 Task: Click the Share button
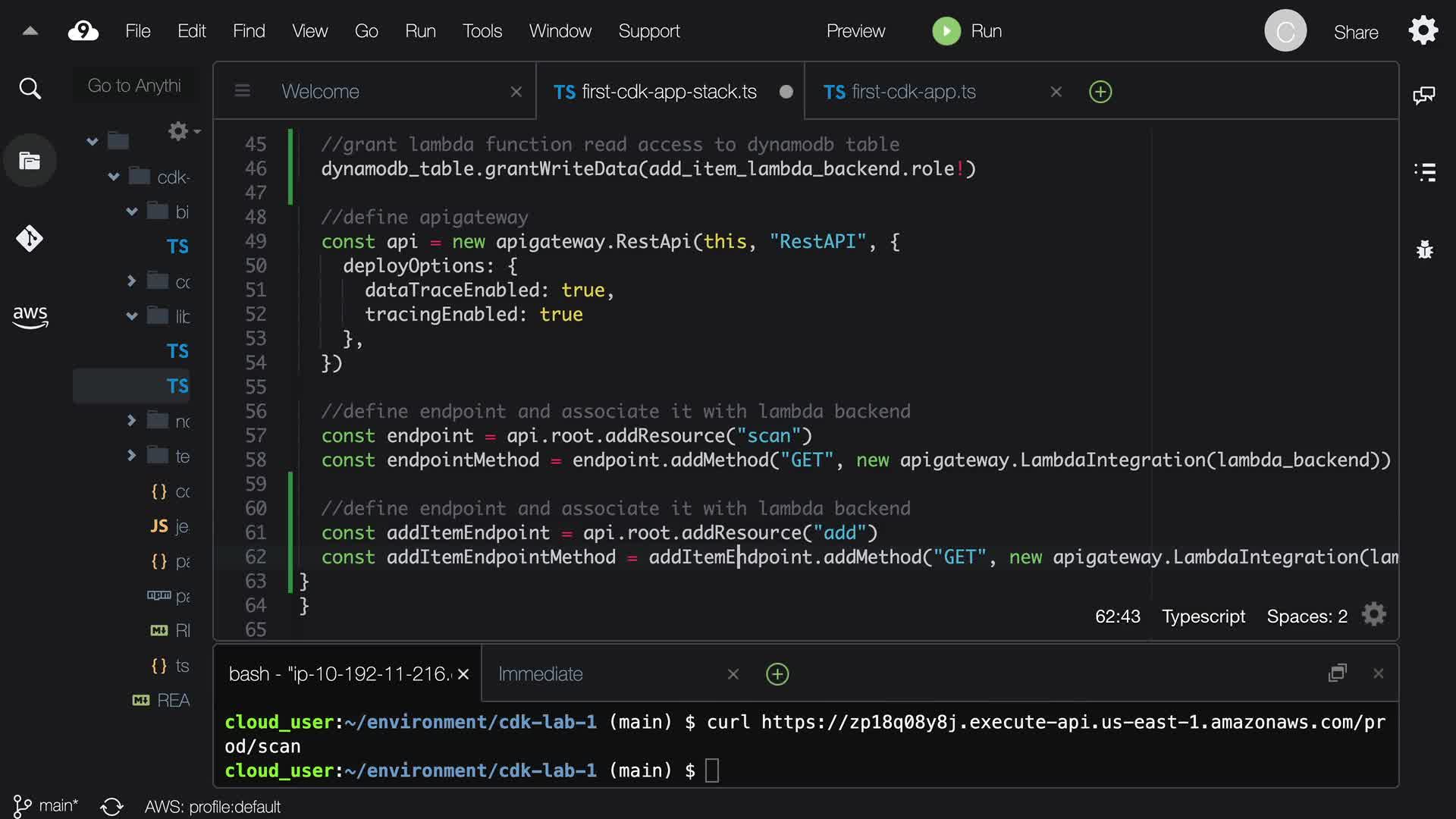coord(1355,33)
